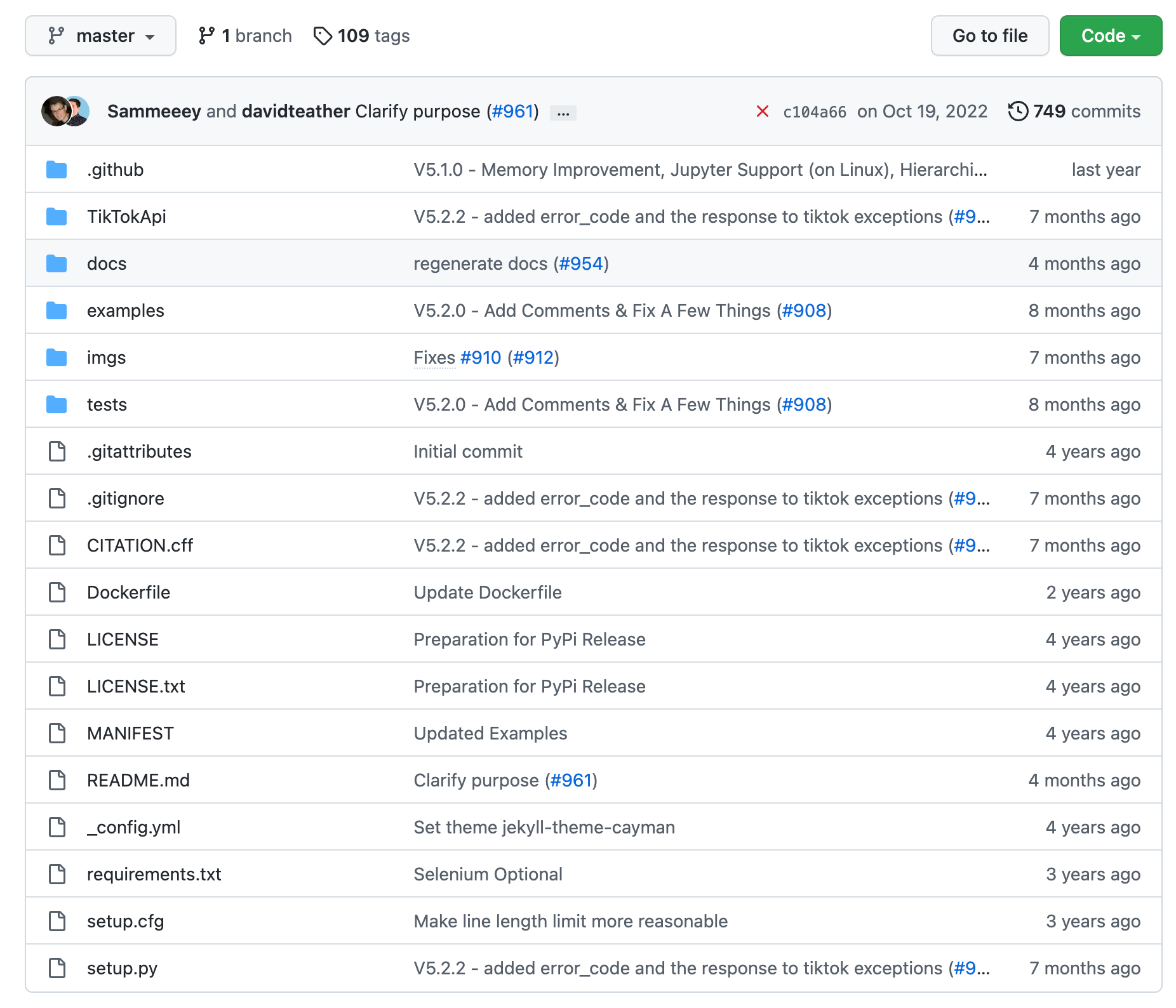
Task: Click the history clock icon
Action: click(1018, 111)
